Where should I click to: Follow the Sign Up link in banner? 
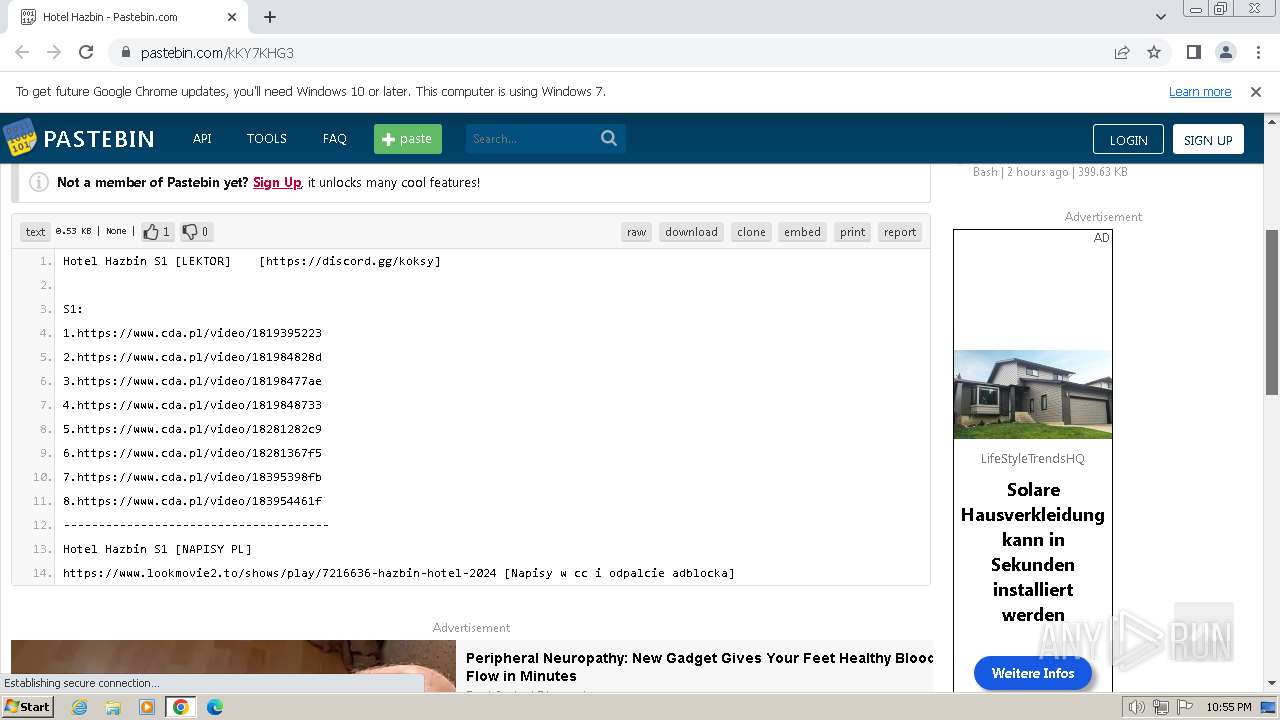click(x=277, y=183)
